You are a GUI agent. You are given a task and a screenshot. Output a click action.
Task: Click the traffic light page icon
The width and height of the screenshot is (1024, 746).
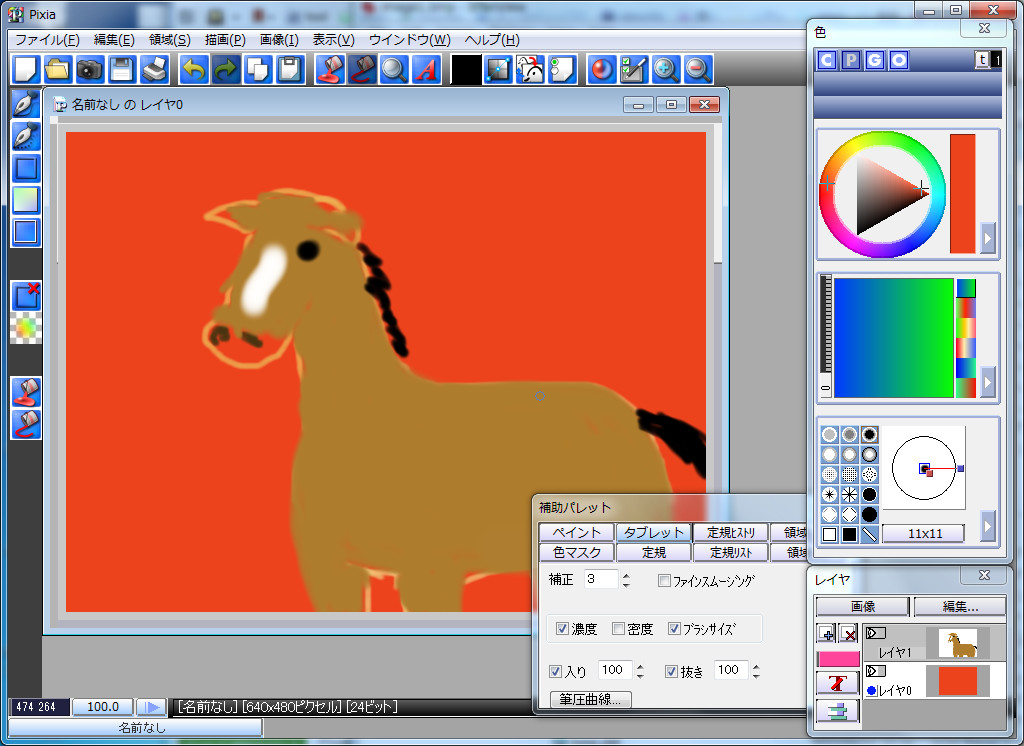(562, 69)
